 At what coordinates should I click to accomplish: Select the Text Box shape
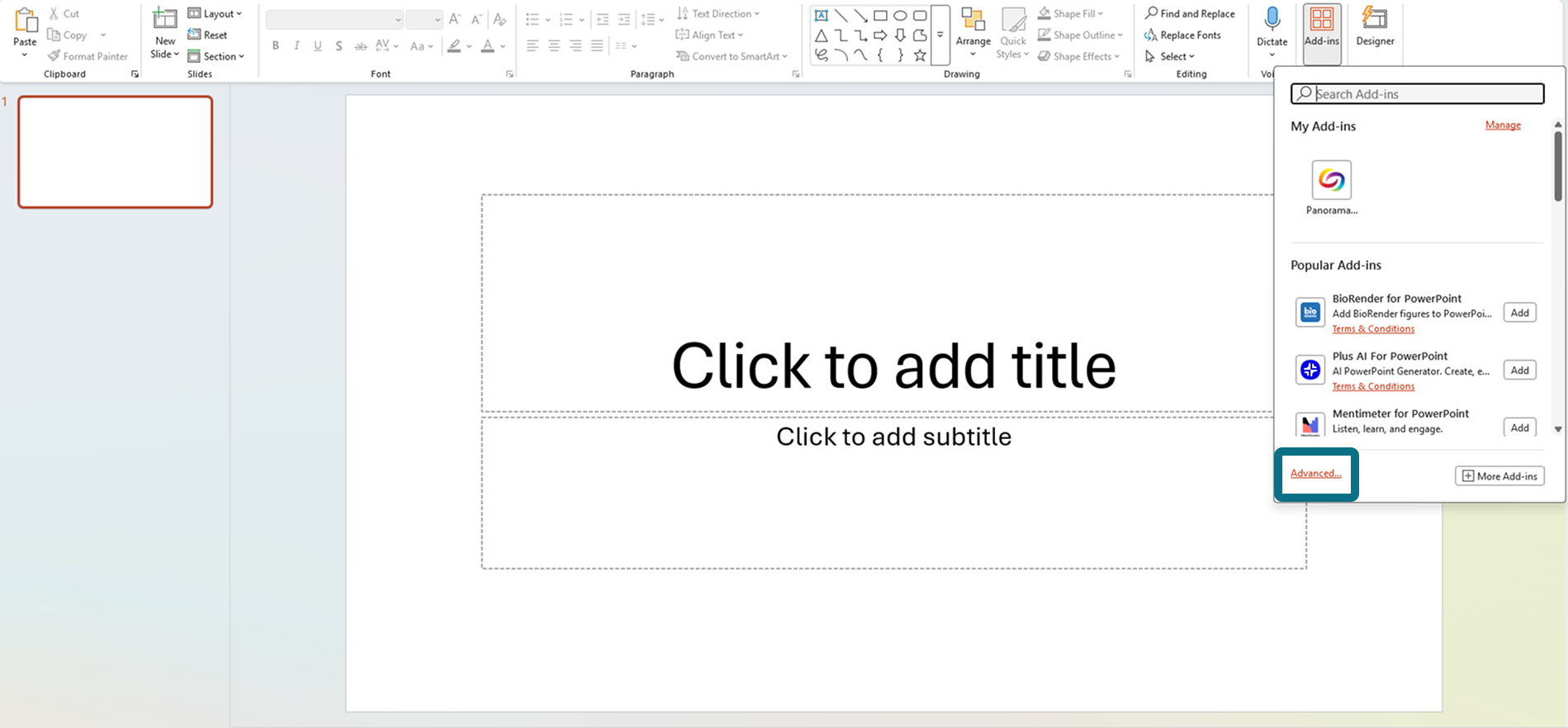point(822,16)
